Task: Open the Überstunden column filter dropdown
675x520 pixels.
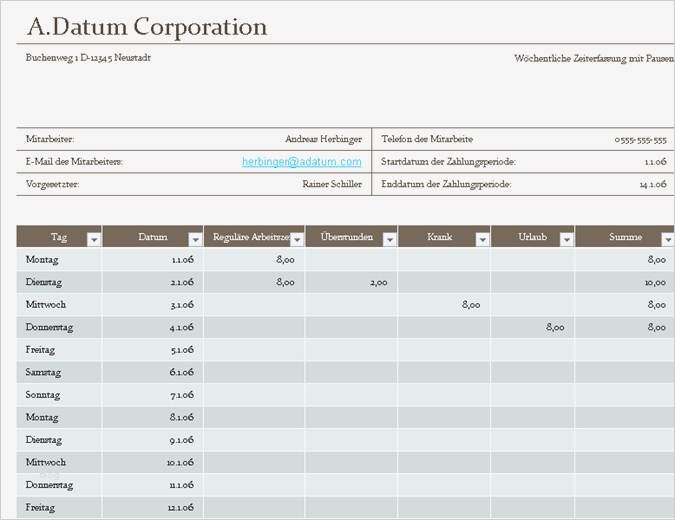Action: point(390,238)
